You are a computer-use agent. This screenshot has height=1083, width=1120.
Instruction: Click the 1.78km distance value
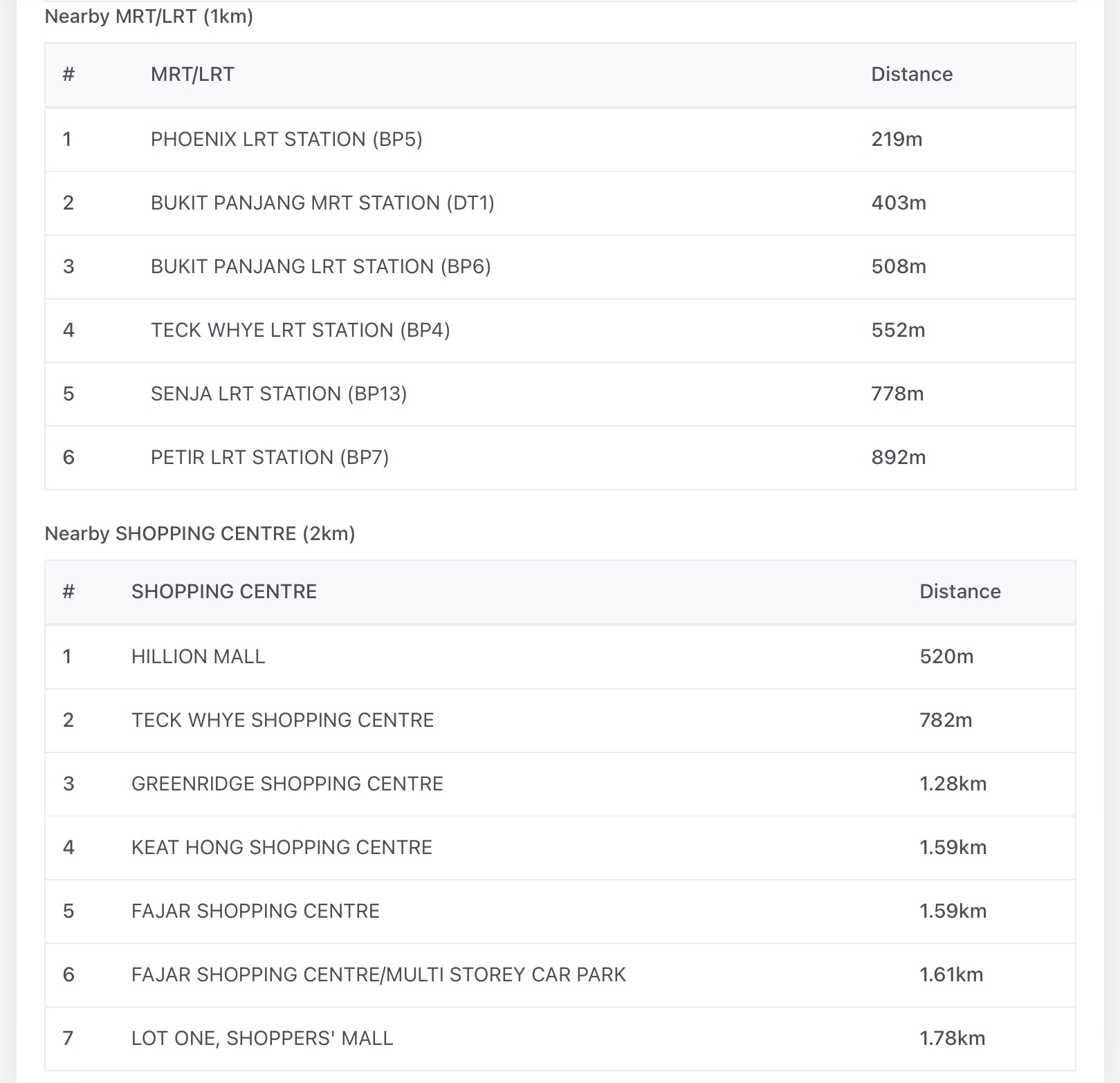[952, 1038]
